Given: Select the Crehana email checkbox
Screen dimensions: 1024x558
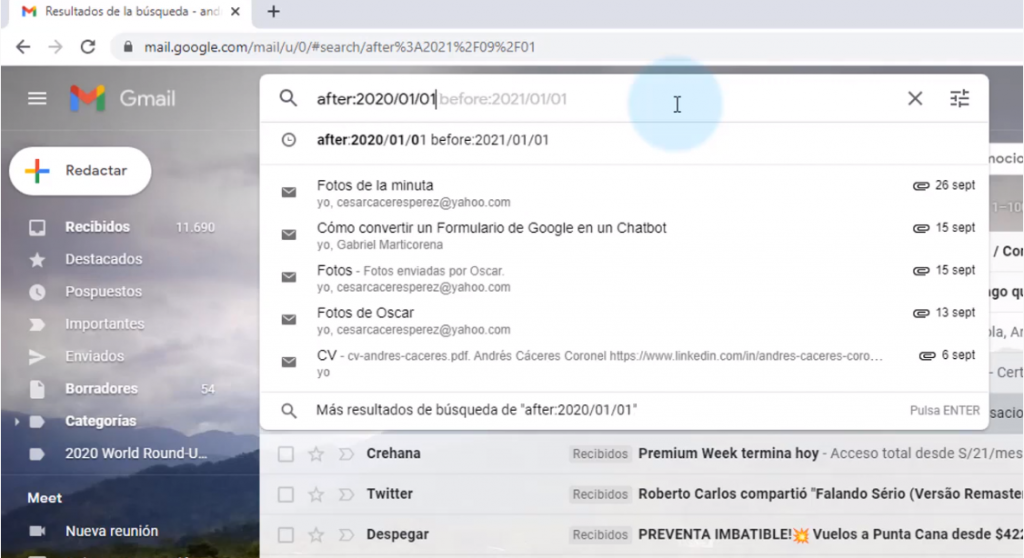Looking at the screenshot, I should pos(286,454).
